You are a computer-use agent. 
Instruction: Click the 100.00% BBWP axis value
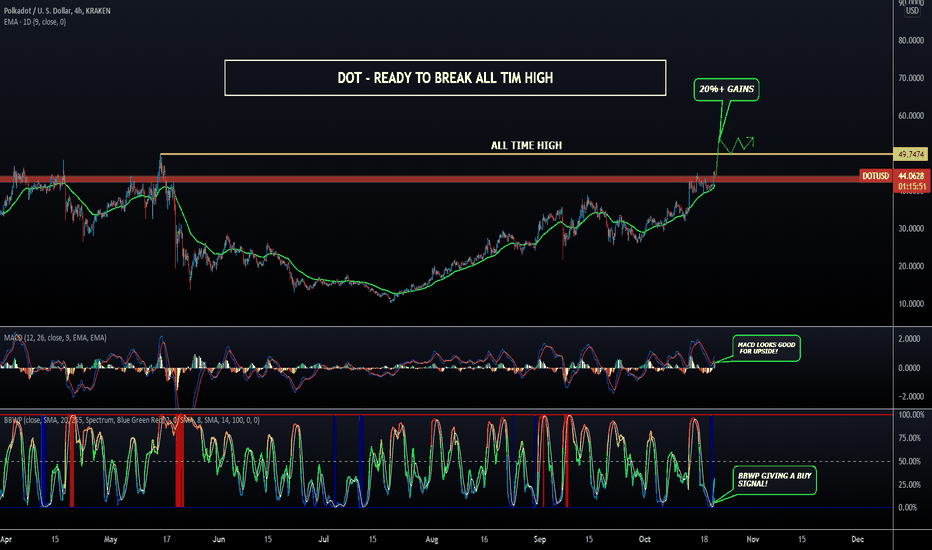911,415
